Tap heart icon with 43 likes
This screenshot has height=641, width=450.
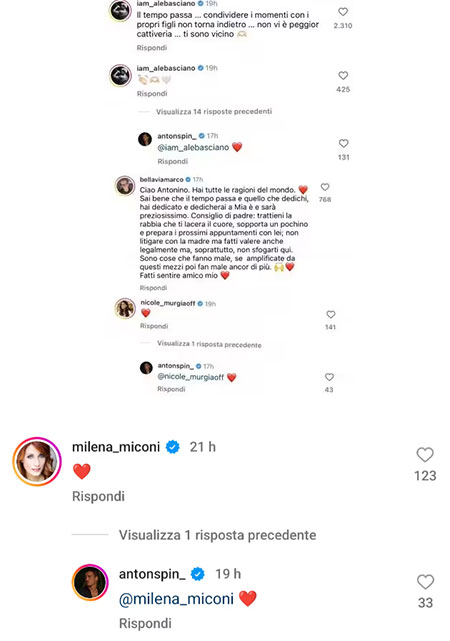click(329, 377)
